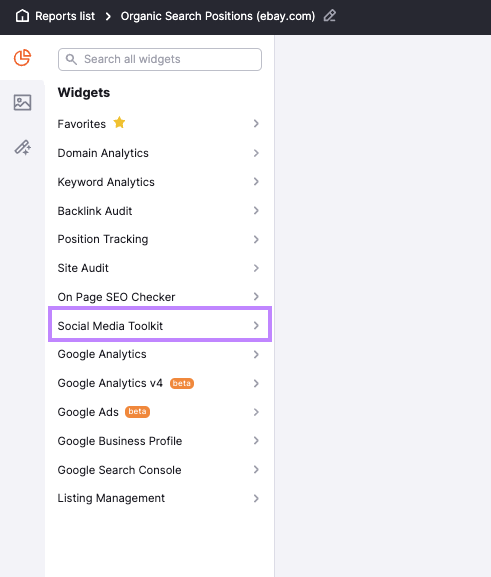Click the magnifier icon in search box
This screenshot has height=577, width=491.
[x=71, y=59]
